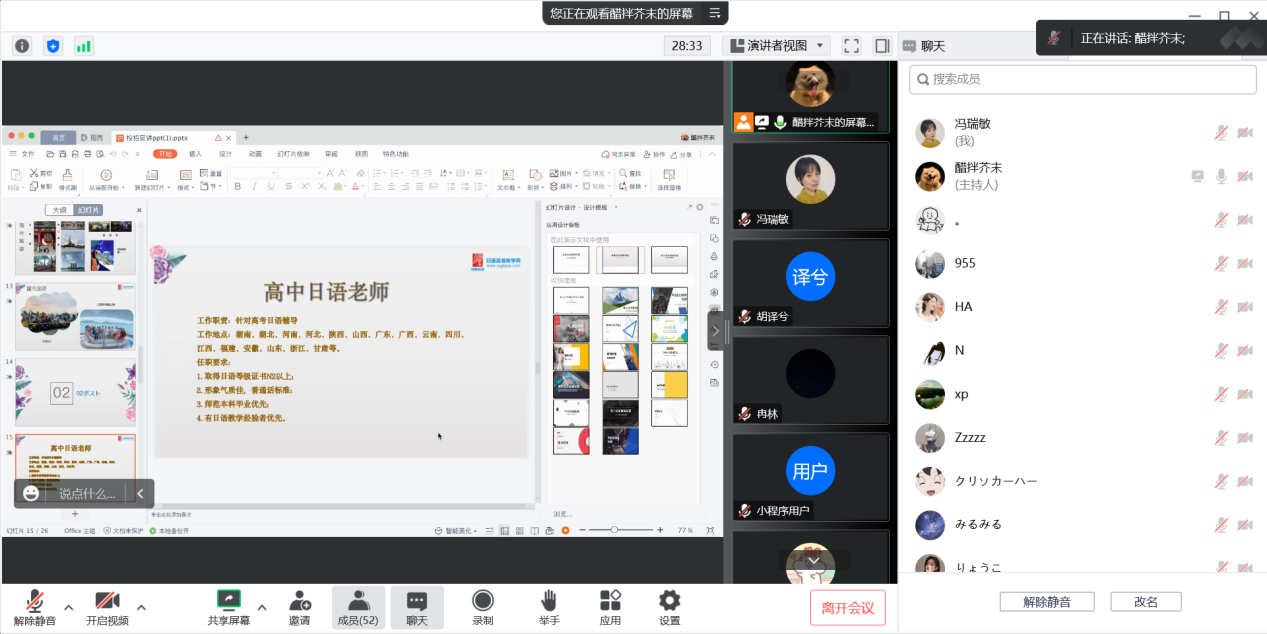Start recording with 录制 icon
The width and height of the screenshot is (1267, 634).
pyautogui.click(x=482, y=607)
